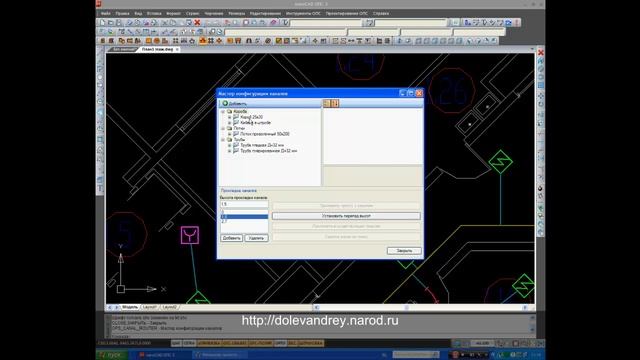Click the green Добавить toolbar button in dialog

point(234,103)
